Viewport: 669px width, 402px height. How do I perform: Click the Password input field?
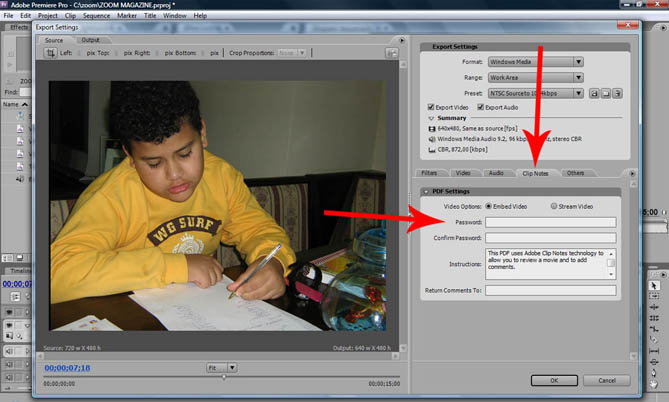pyautogui.click(x=550, y=222)
